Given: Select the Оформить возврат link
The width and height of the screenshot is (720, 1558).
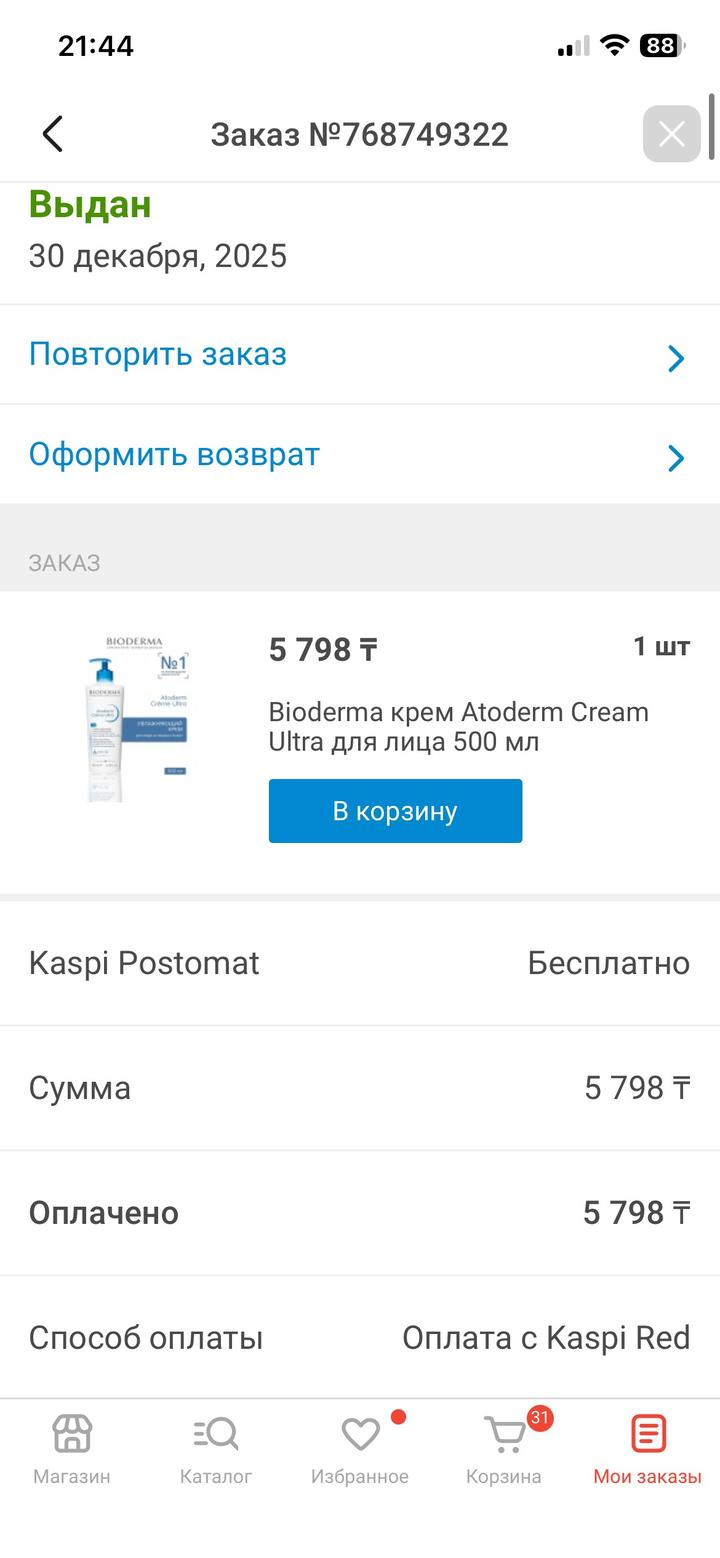Looking at the screenshot, I should (x=174, y=454).
